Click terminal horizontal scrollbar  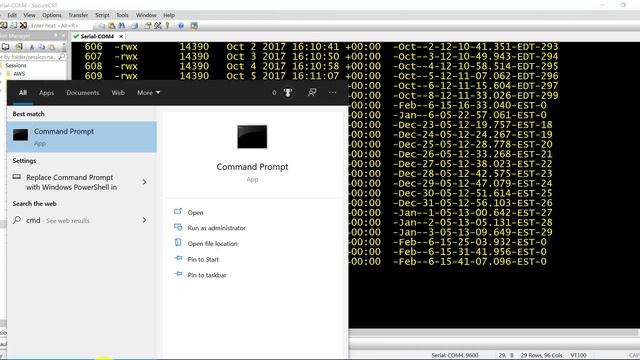coord(492,333)
